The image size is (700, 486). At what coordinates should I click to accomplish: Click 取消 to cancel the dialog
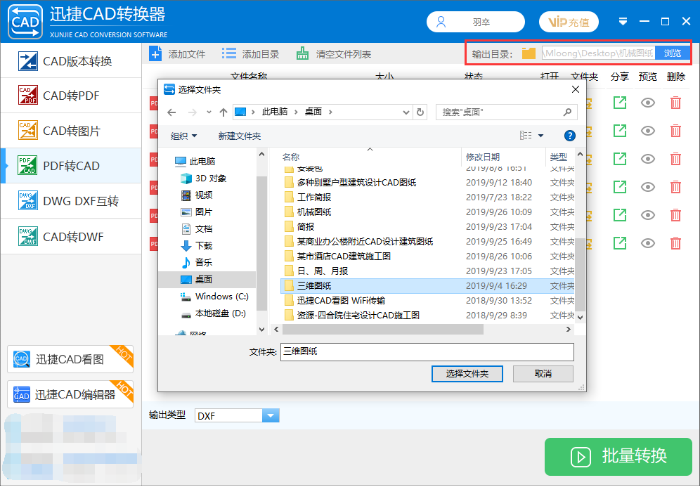tap(543, 374)
